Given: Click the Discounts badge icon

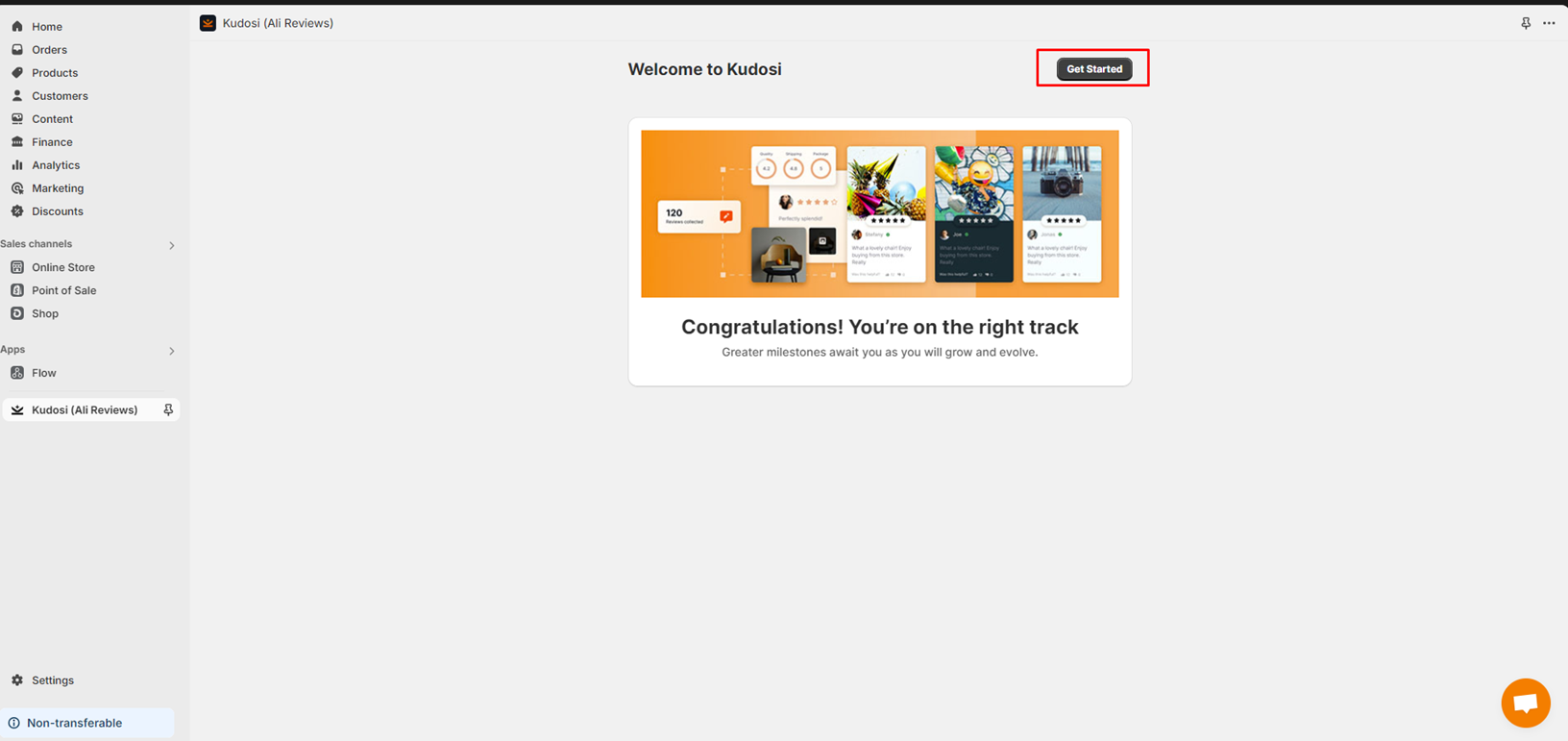Looking at the screenshot, I should [x=17, y=210].
